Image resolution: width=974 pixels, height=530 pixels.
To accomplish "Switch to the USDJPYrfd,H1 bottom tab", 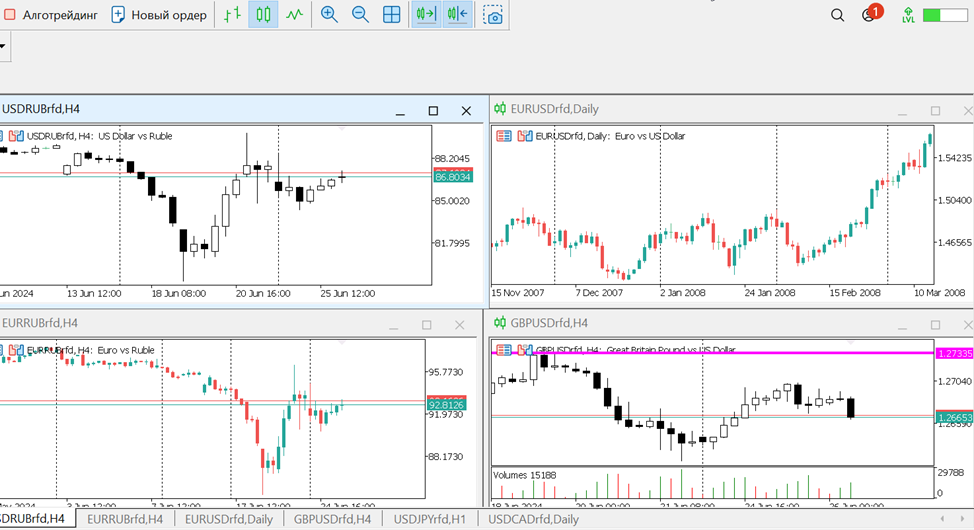I will coord(429,519).
